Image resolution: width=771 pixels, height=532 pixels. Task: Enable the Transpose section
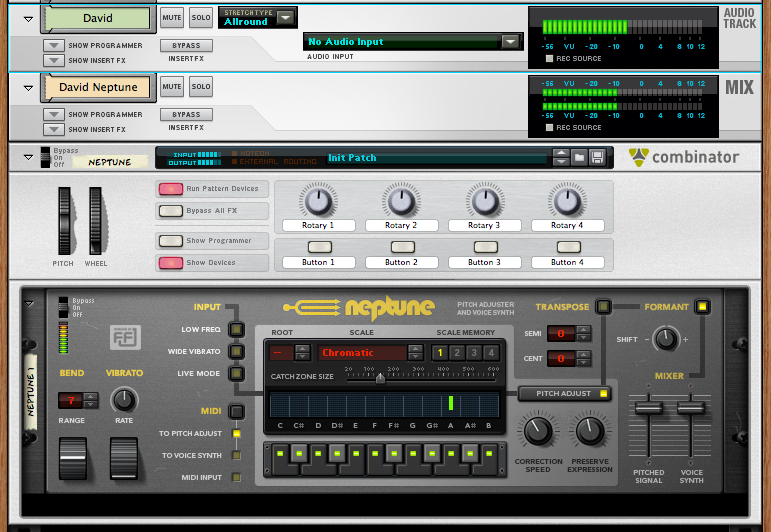pyautogui.click(x=603, y=307)
